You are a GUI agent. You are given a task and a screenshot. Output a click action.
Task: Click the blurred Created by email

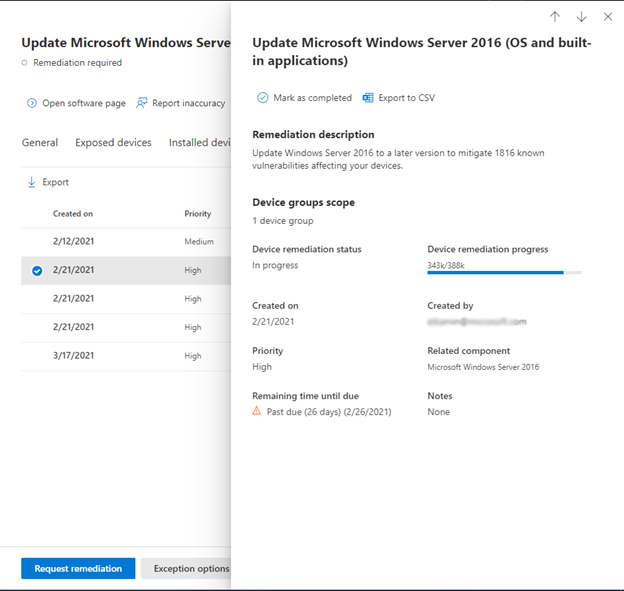point(477,322)
